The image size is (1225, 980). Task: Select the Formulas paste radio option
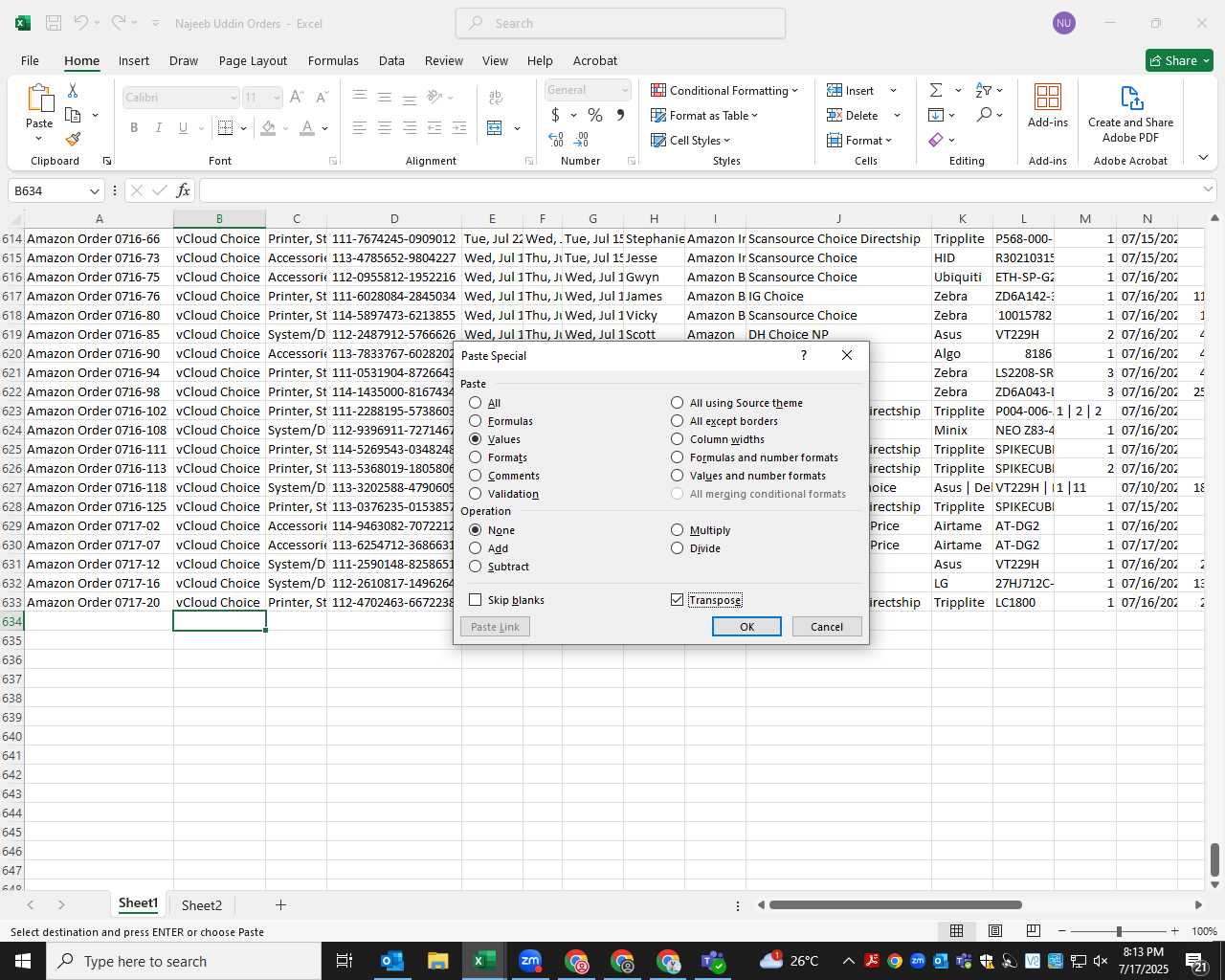pos(476,421)
